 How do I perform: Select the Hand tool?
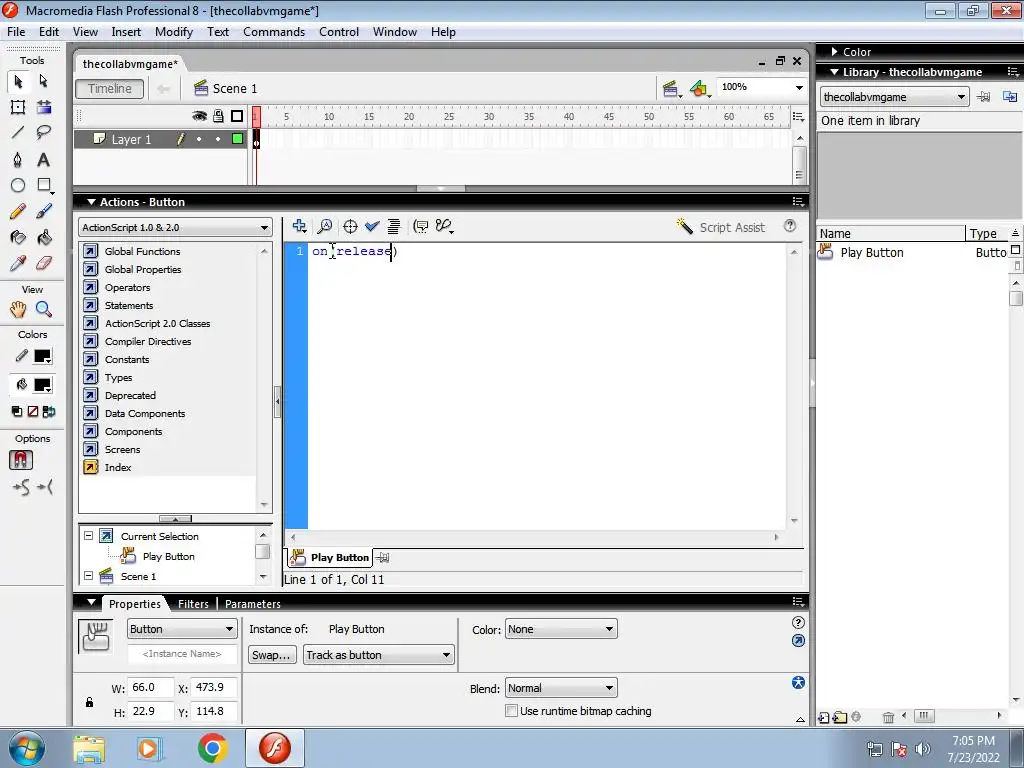(x=18, y=309)
